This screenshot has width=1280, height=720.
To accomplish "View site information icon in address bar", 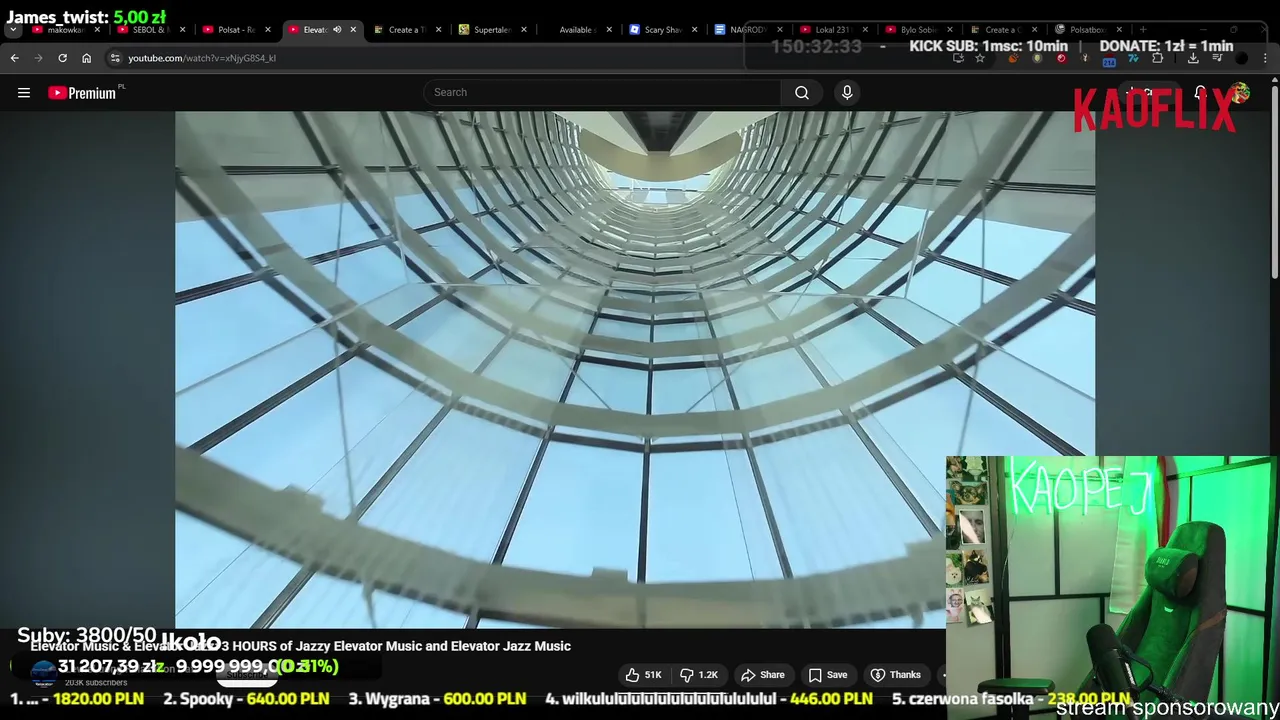I will (x=115, y=58).
